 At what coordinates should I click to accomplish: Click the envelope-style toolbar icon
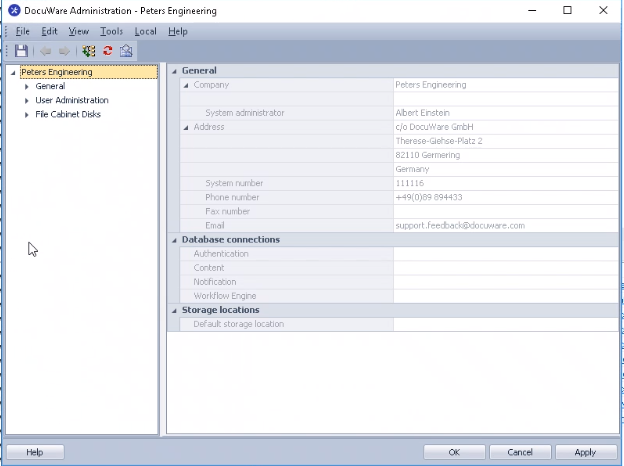tap(126, 50)
